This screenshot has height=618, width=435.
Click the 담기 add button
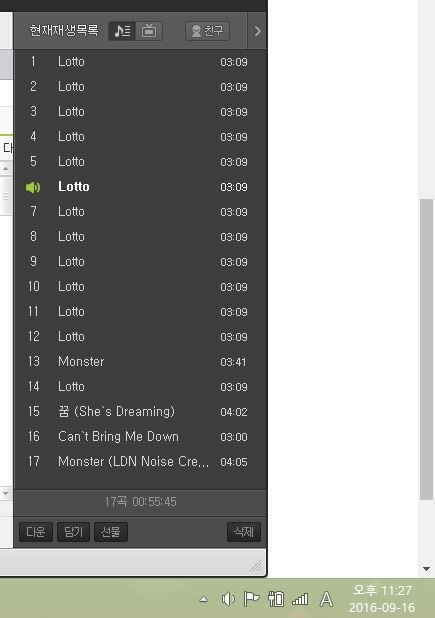tap(73, 532)
